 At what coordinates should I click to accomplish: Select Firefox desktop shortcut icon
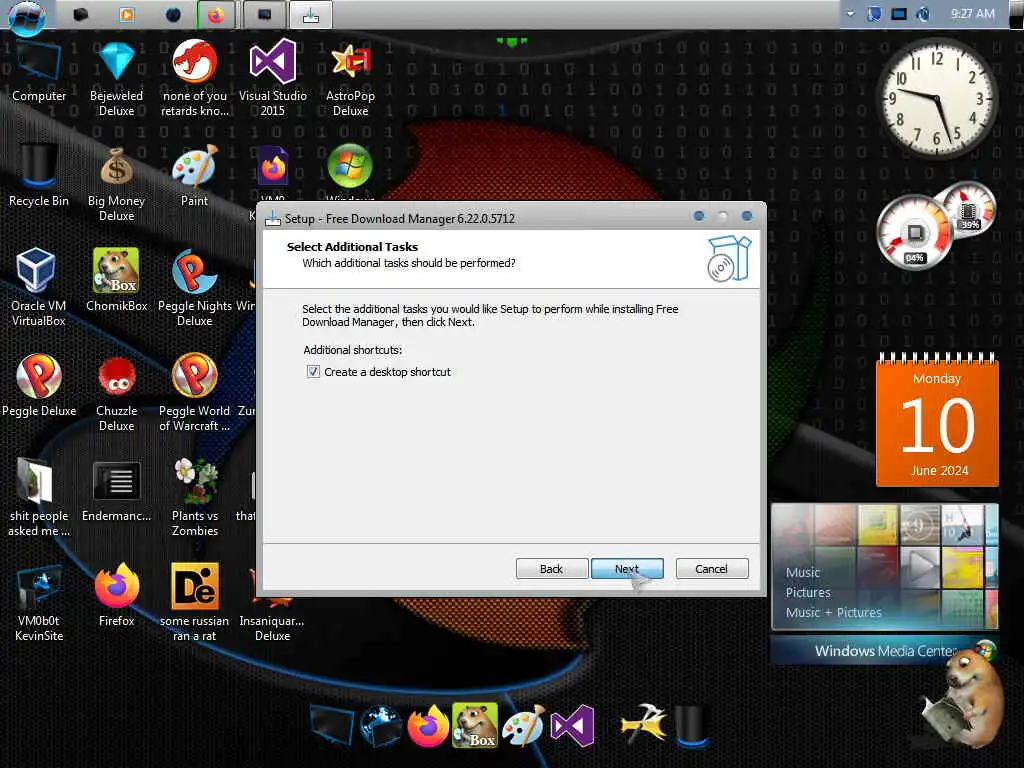pos(116,596)
